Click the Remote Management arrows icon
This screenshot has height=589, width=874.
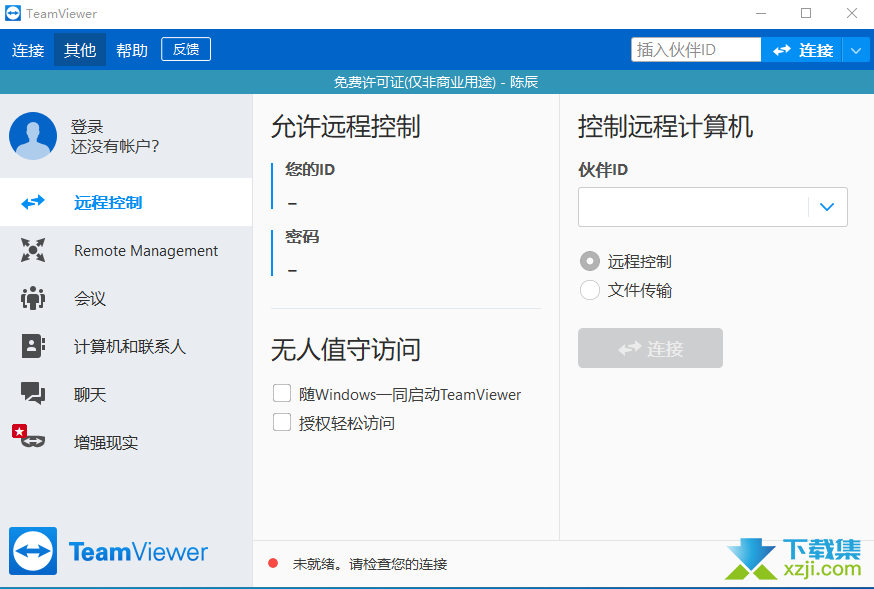(33, 250)
